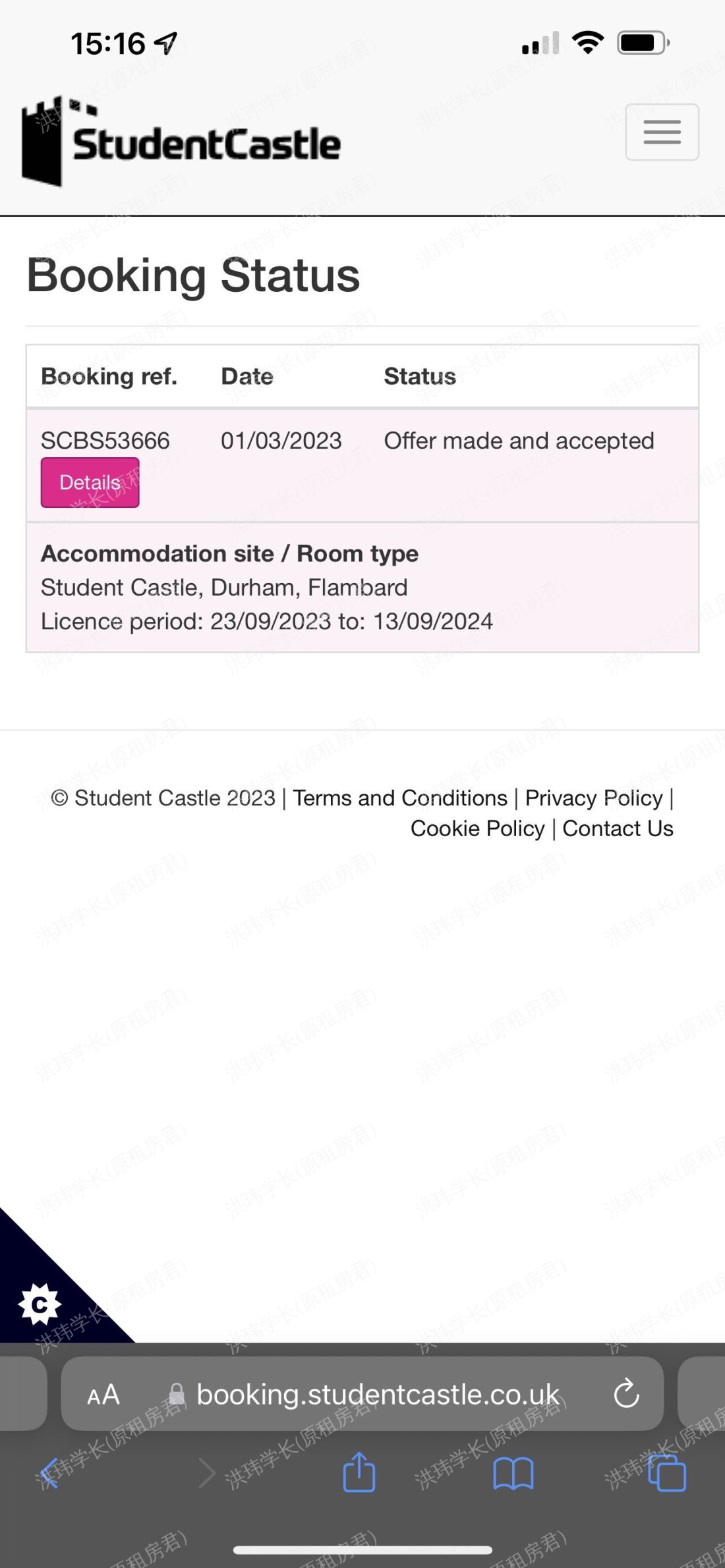Tap the 'Offer made and accepted' status
Viewport: 725px width, 1568px height.
click(x=519, y=441)
